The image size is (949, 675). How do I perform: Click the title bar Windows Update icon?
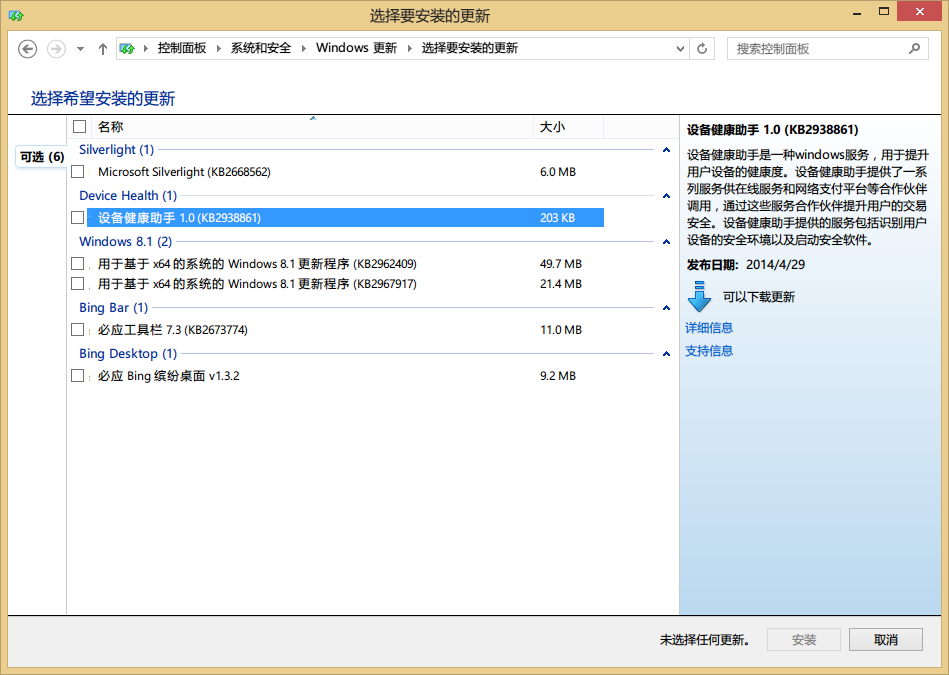pos(16,16)
